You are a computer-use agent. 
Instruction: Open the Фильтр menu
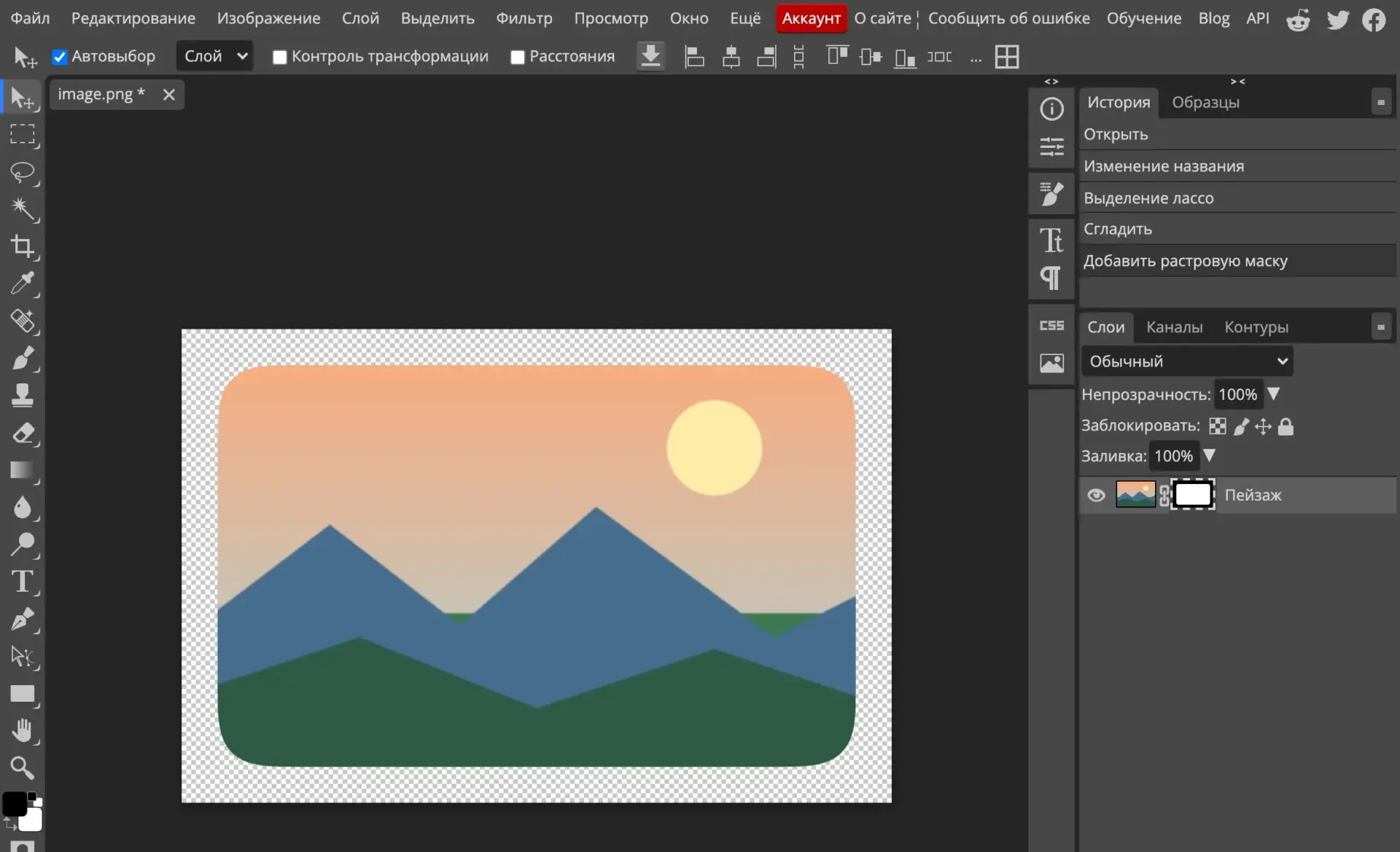coord(524,18)
